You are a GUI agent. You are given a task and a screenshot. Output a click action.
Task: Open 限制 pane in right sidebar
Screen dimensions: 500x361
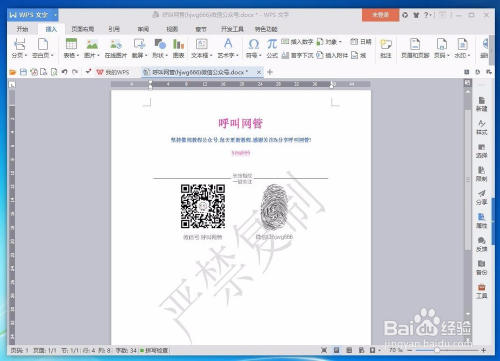click(x=481, y=174)
